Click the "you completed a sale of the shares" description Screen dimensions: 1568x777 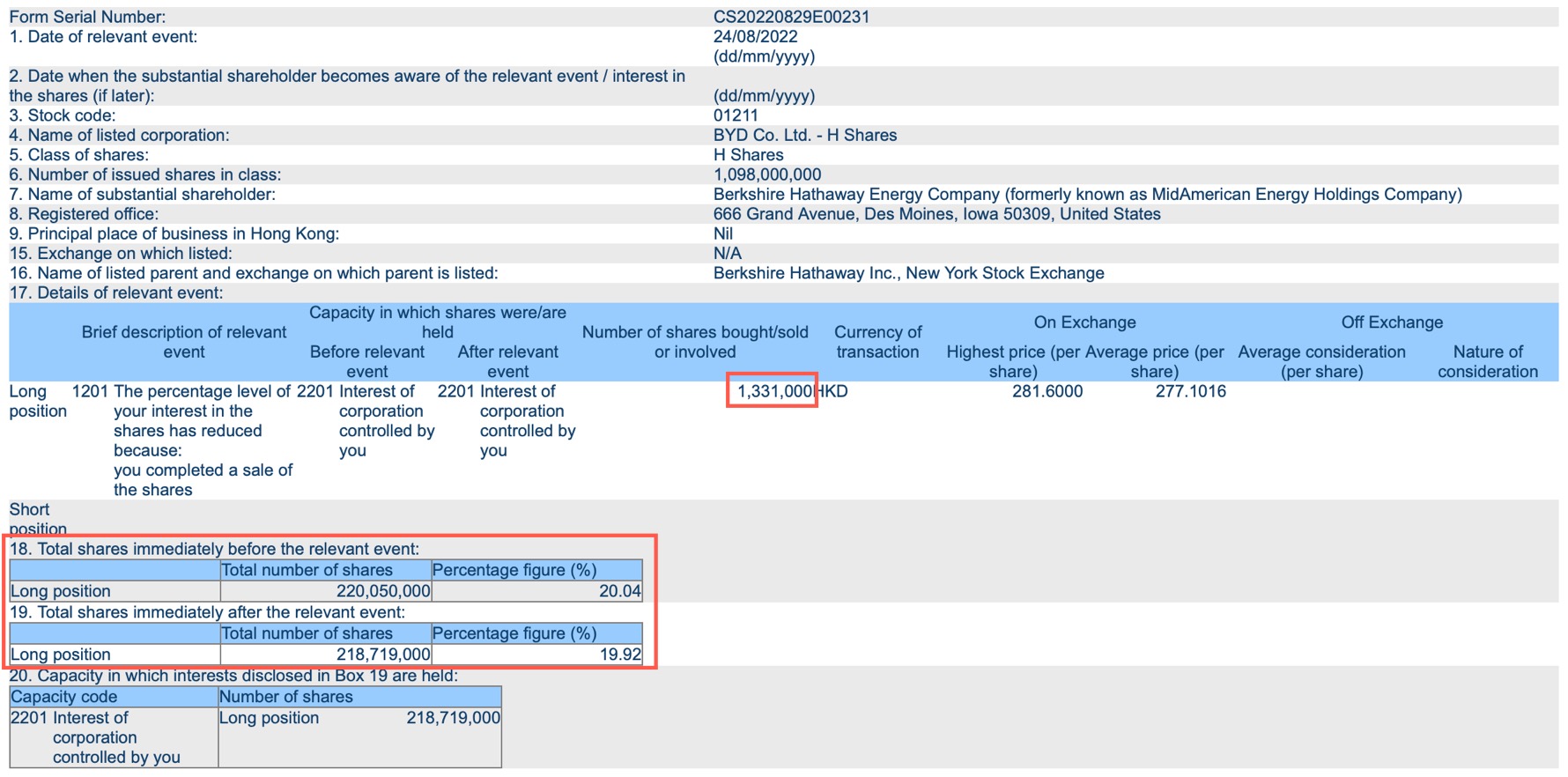pyautogui.click(x=203, y=480)
